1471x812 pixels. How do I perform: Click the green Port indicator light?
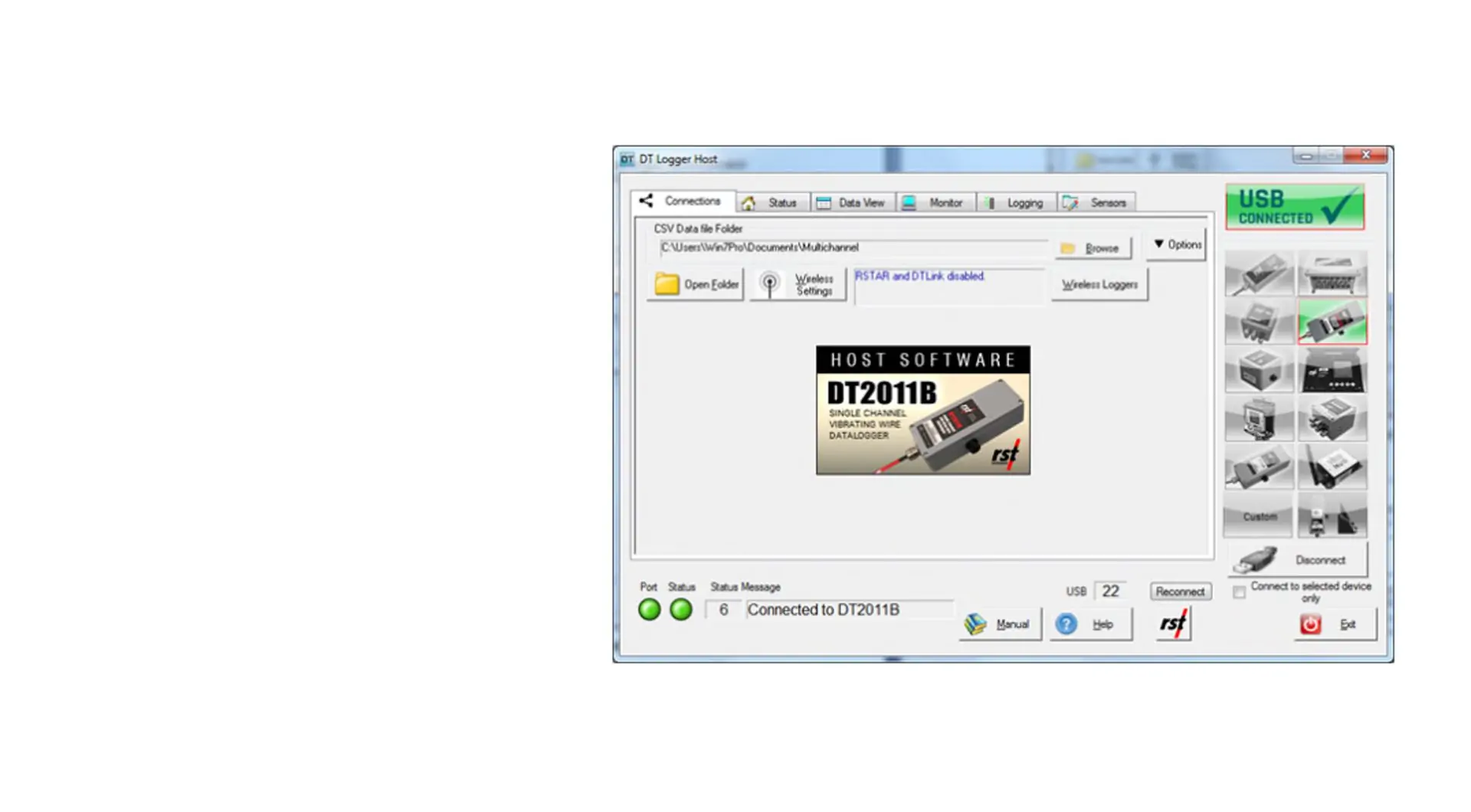[649, 610]
